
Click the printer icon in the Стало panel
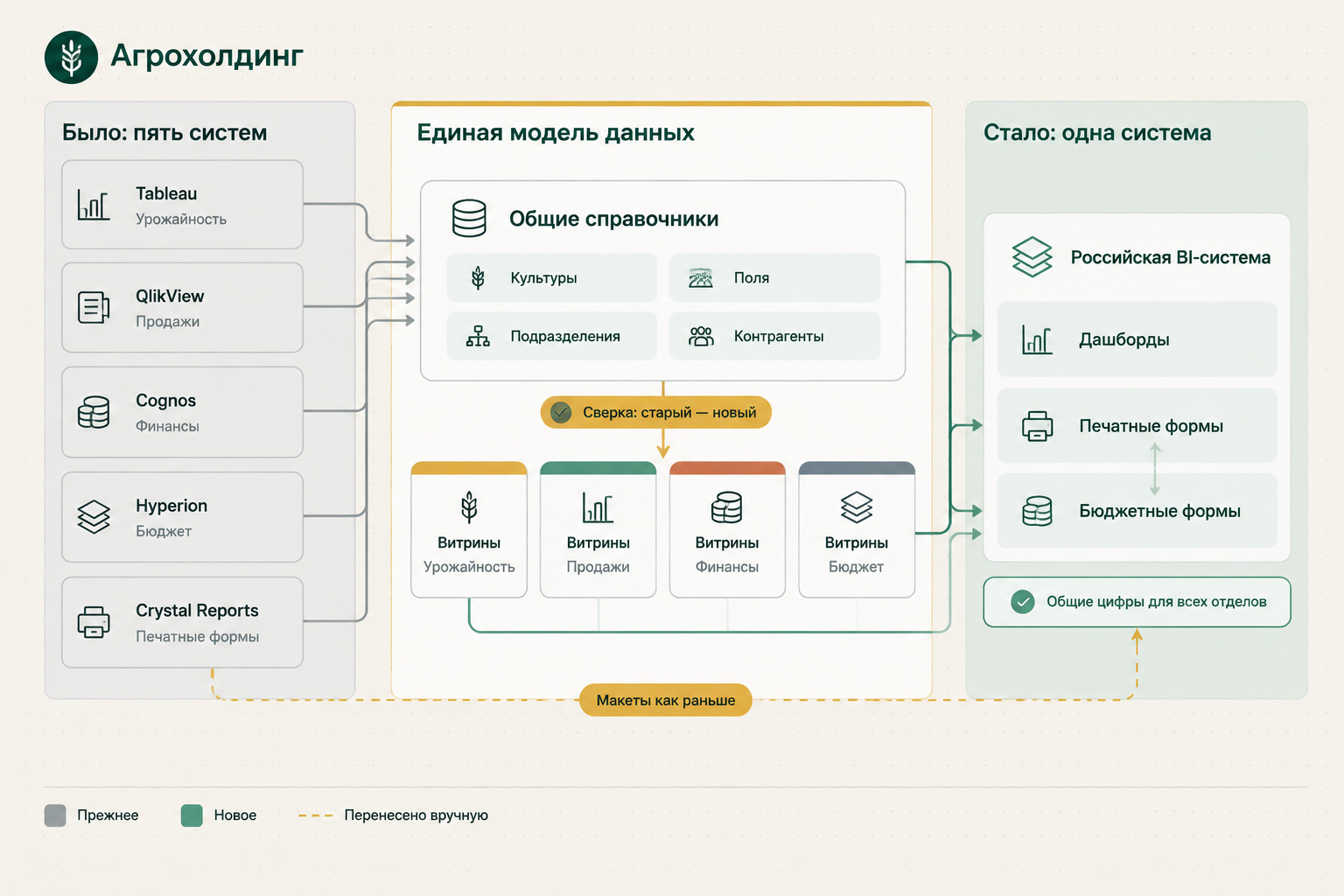coord(1038,426)
